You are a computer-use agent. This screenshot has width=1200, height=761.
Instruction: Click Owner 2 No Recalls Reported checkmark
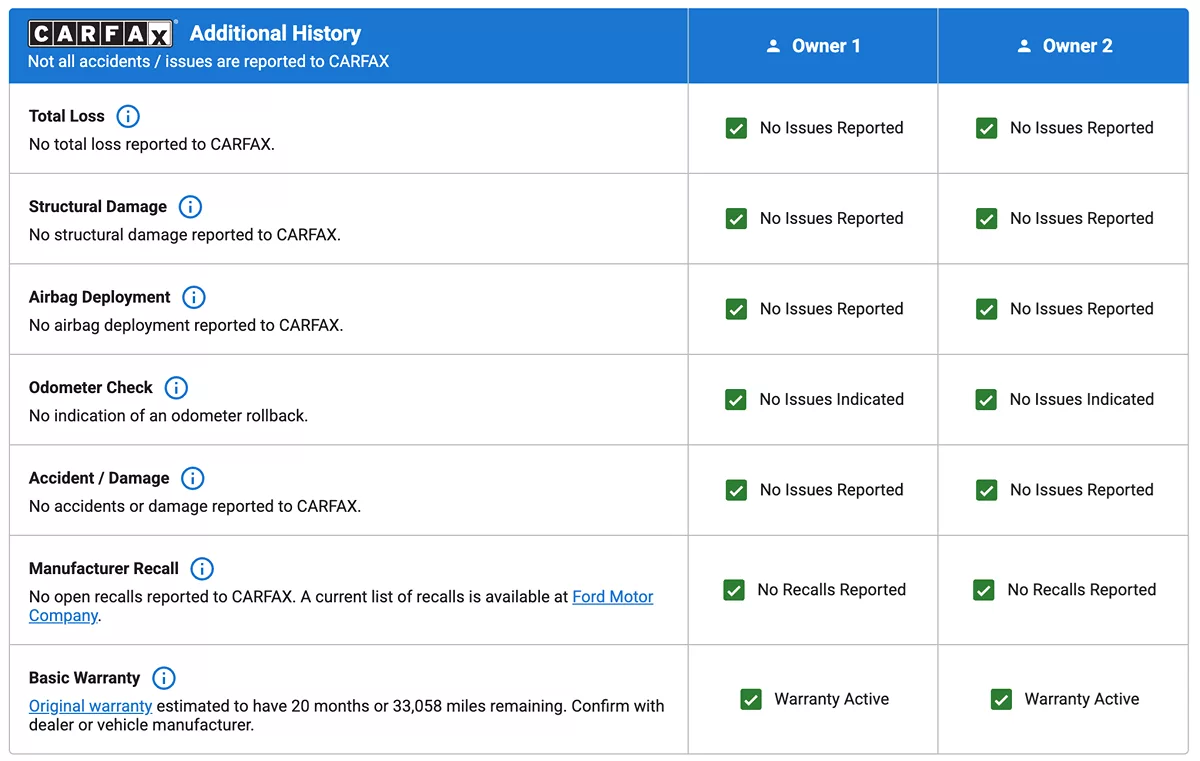pos(984,590)
